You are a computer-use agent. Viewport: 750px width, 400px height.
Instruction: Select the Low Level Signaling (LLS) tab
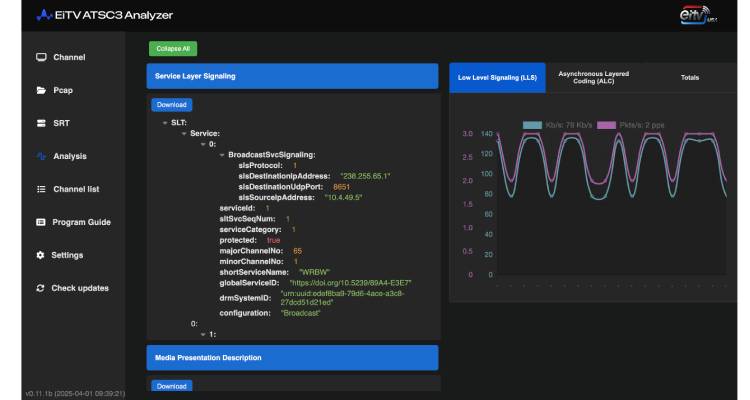(495, 77)
